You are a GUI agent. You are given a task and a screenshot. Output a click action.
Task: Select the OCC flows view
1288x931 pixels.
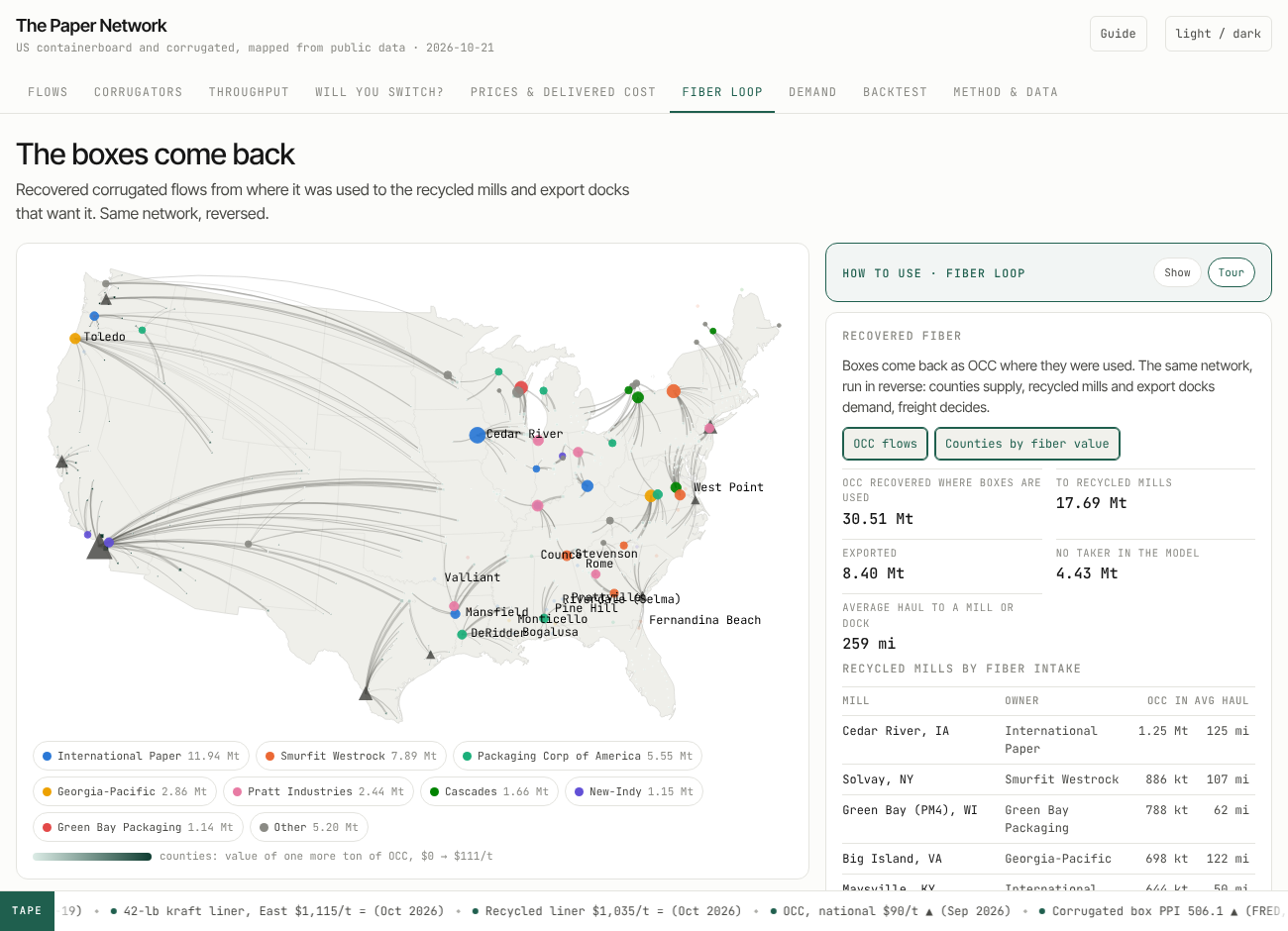point(886,444)
